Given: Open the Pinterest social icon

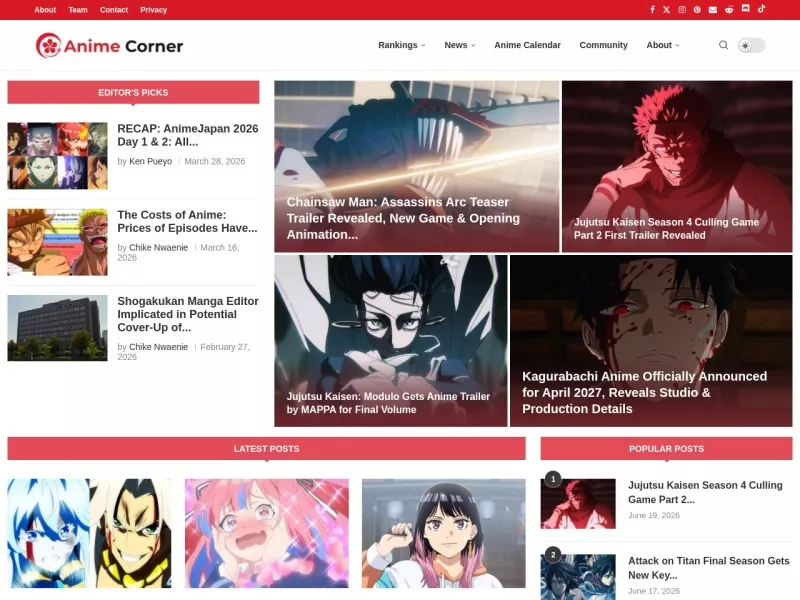Looking at the screenshot, I should pyautogui.click(x=697, y=10).
